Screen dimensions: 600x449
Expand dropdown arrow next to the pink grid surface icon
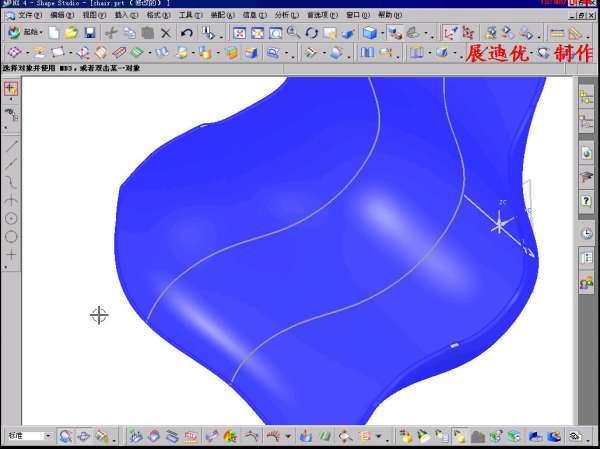(28, 52)
